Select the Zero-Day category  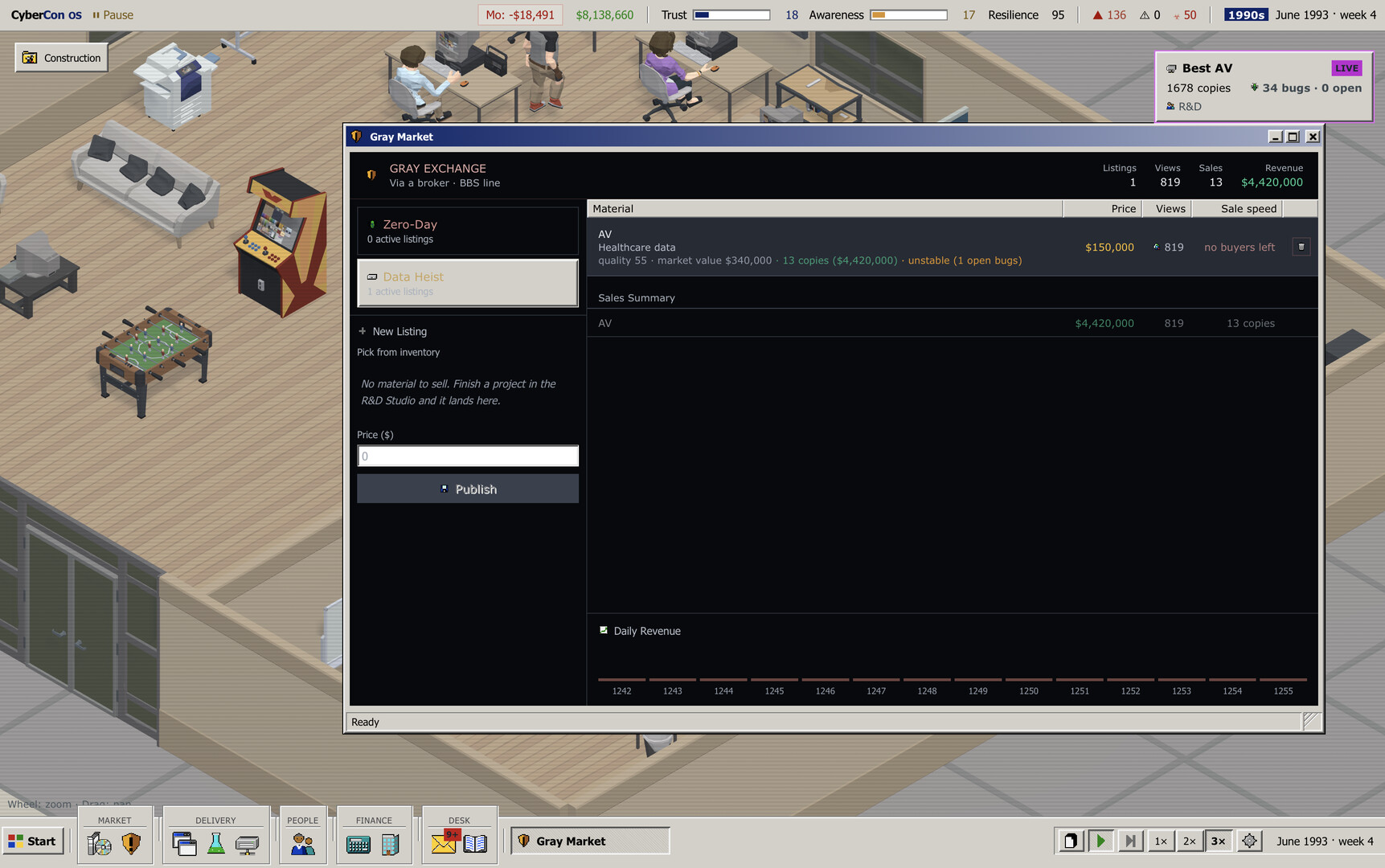click(468, 231)
